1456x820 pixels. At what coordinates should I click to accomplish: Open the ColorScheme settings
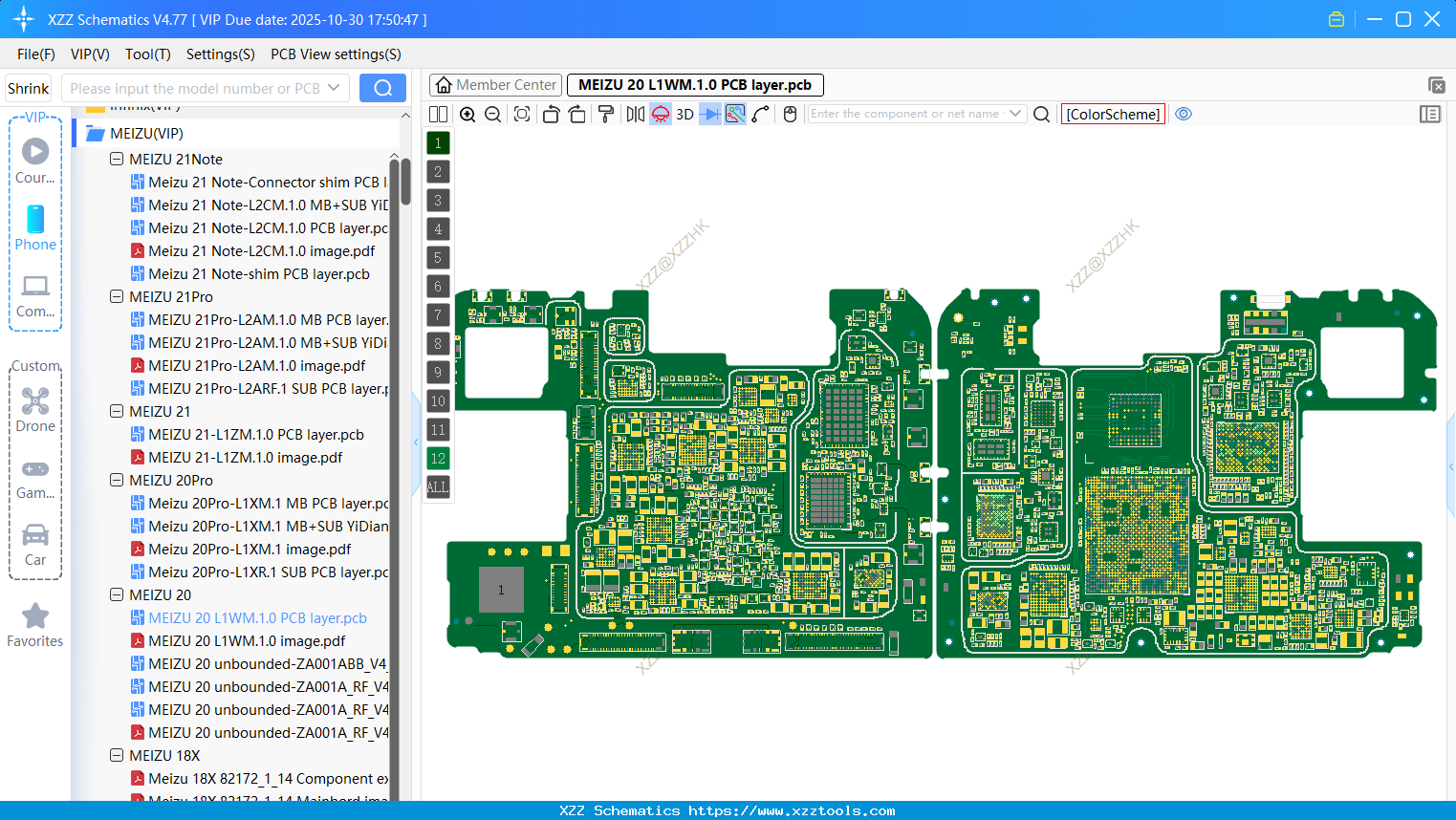pos(1113,114)
